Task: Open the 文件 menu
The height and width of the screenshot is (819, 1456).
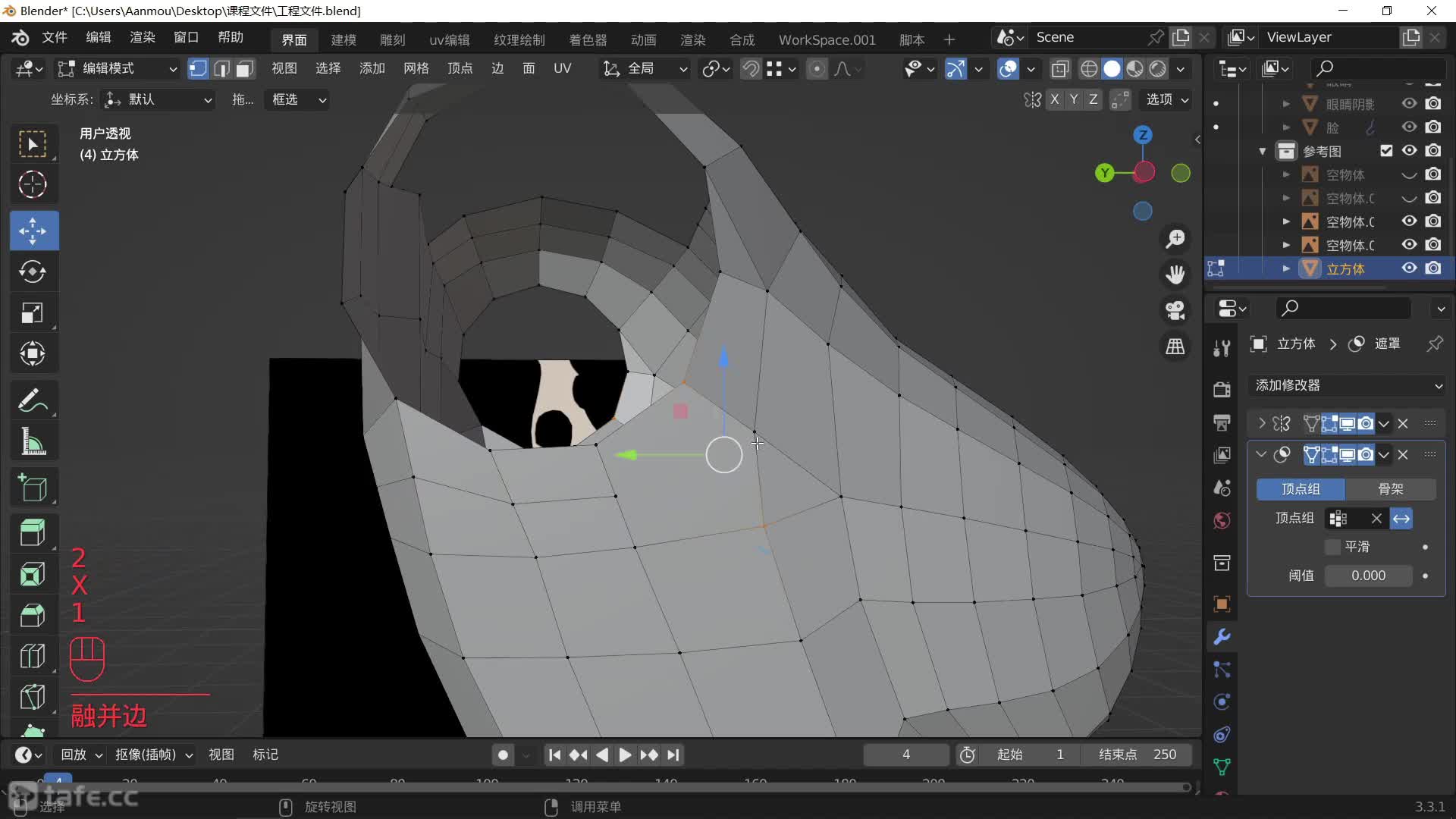Action: tap(55, 38)
